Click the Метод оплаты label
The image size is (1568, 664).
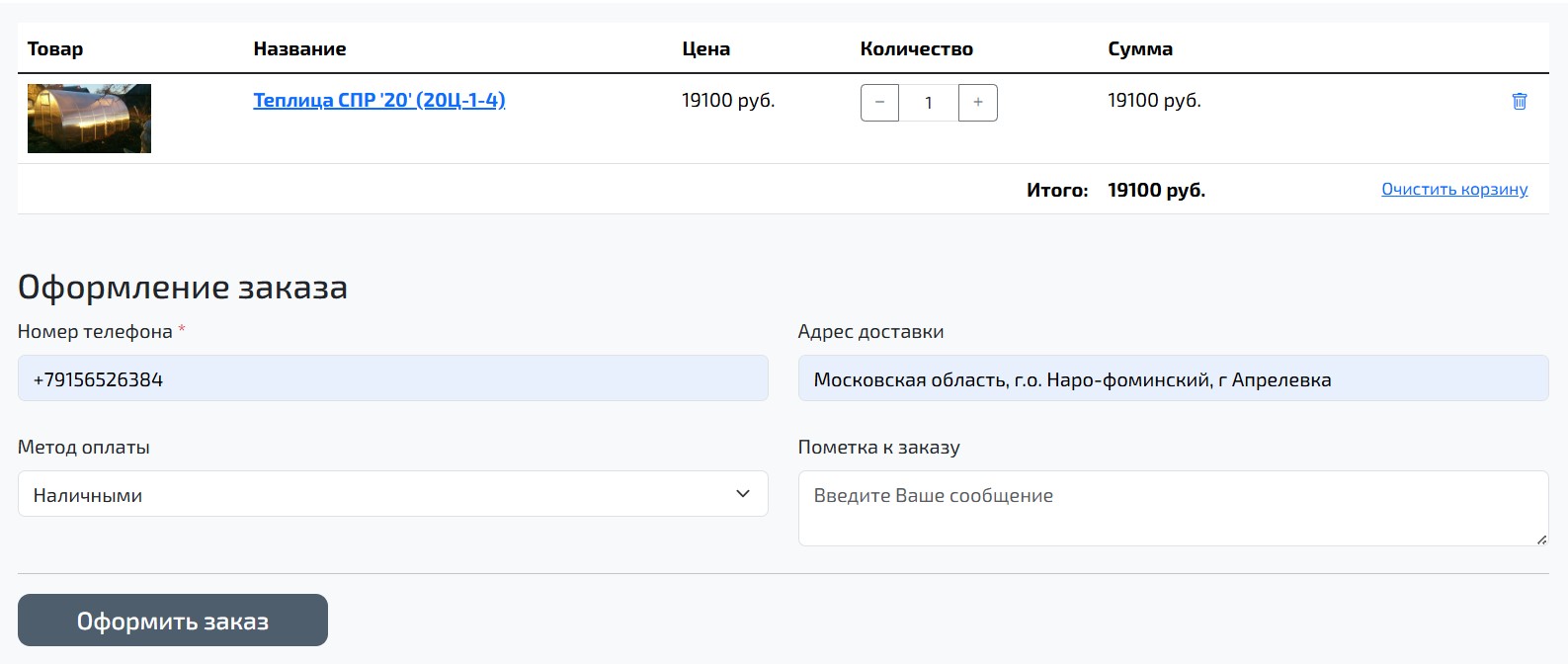84,448
